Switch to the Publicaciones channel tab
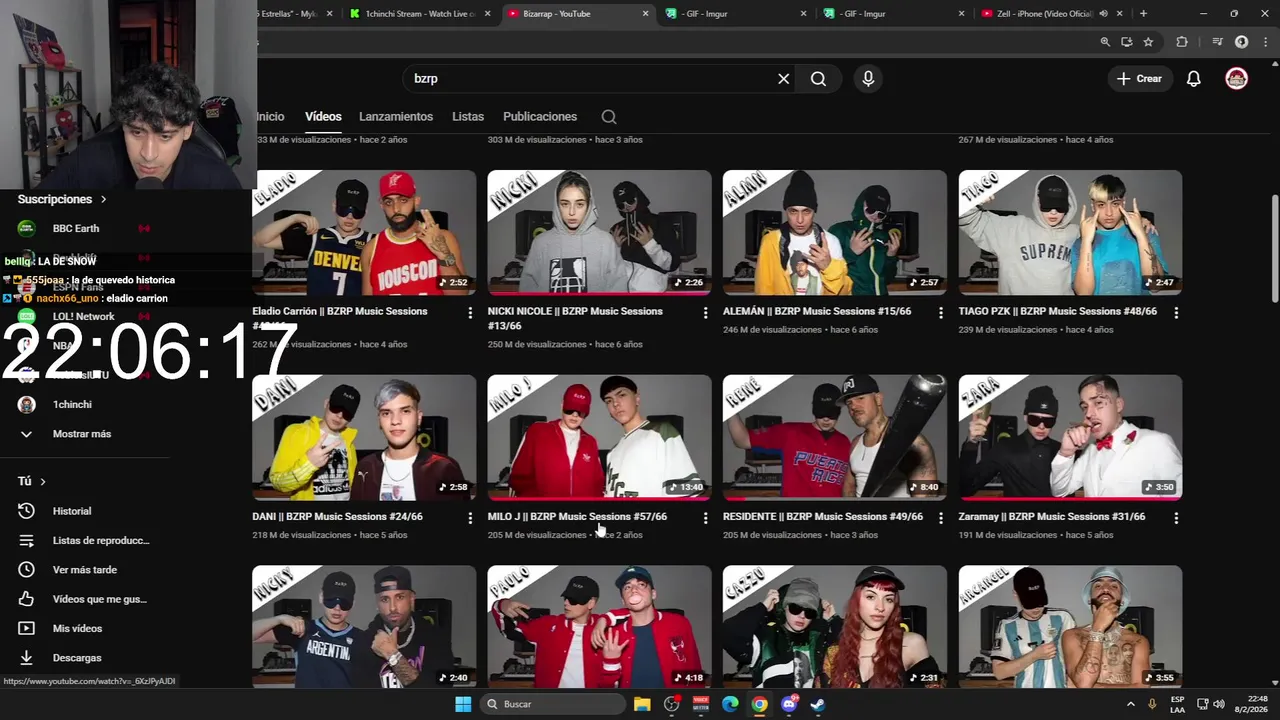 pos(540,117)
